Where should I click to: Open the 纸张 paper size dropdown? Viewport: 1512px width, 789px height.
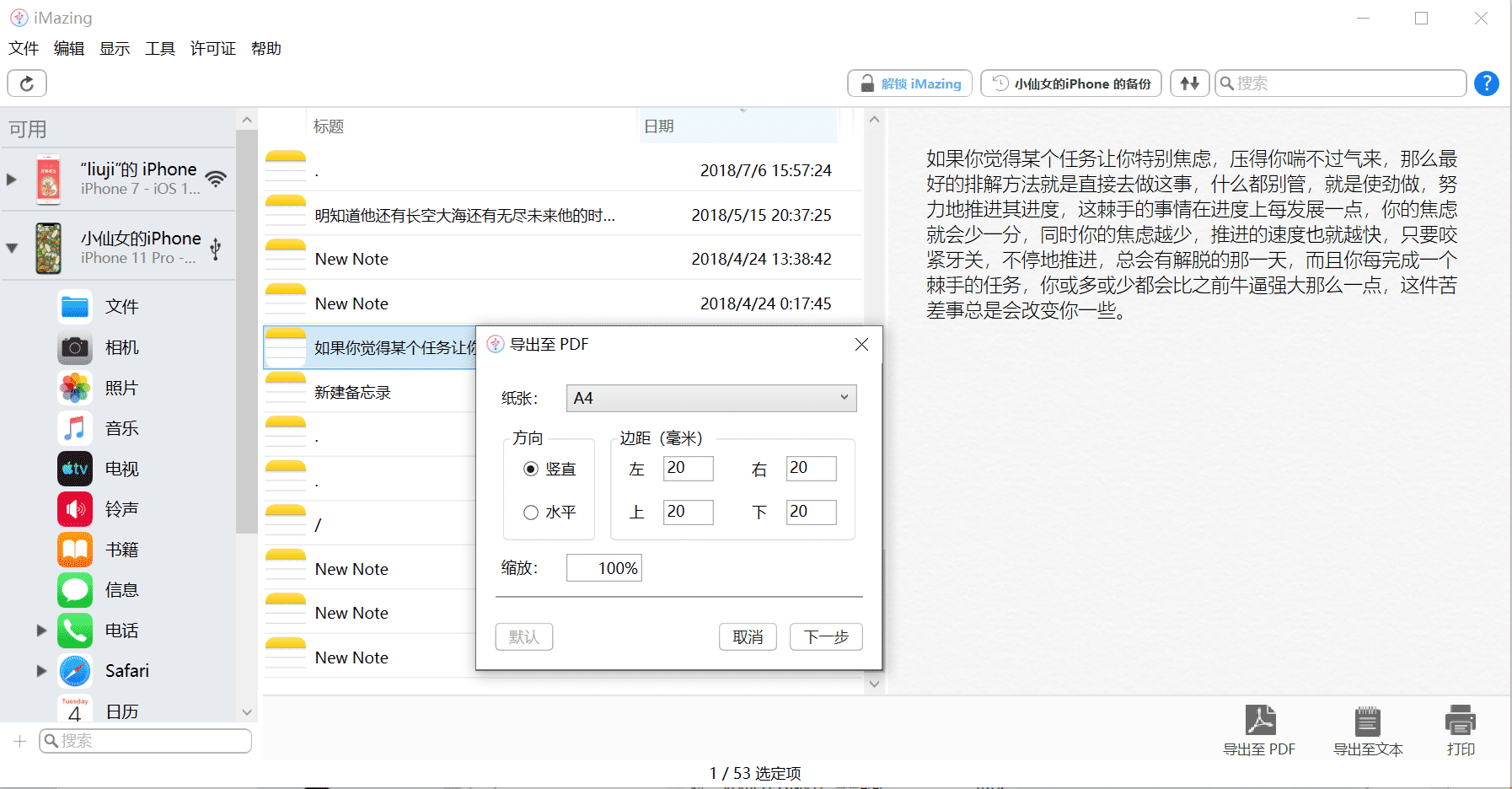click(x=710, y=397)
